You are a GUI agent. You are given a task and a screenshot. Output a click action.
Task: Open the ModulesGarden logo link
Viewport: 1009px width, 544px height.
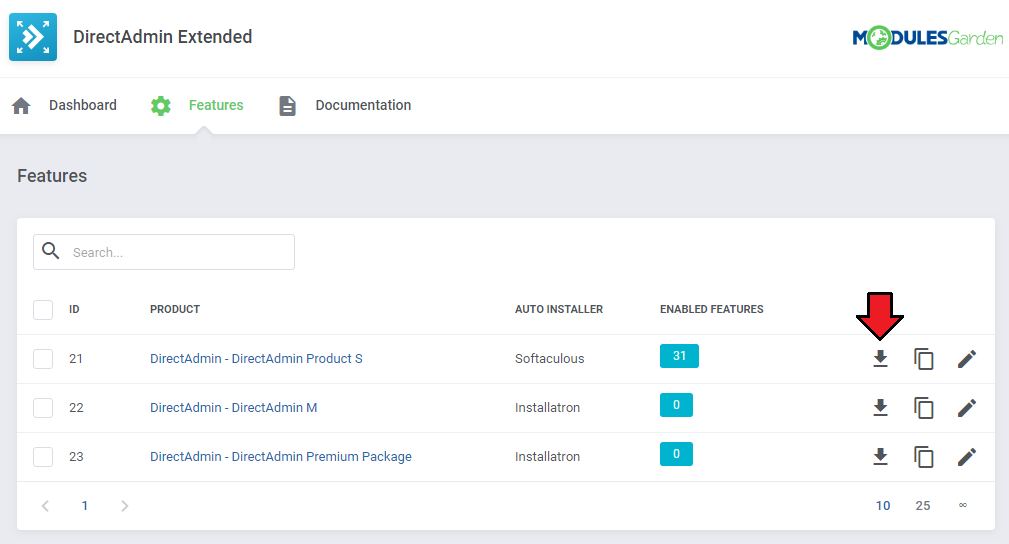[927, 38]
